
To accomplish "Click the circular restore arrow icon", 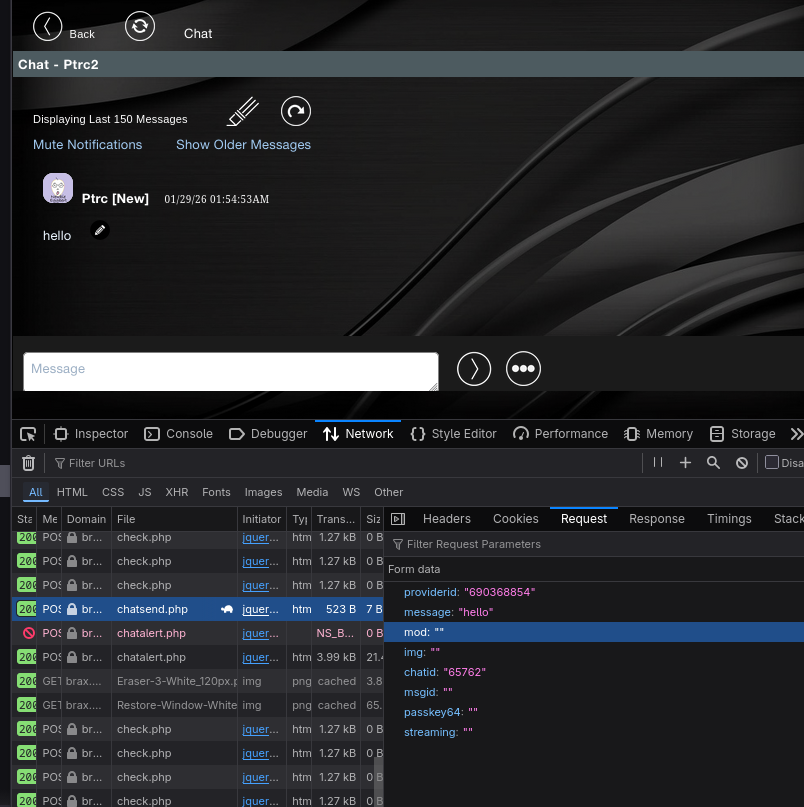I will 296,111.
